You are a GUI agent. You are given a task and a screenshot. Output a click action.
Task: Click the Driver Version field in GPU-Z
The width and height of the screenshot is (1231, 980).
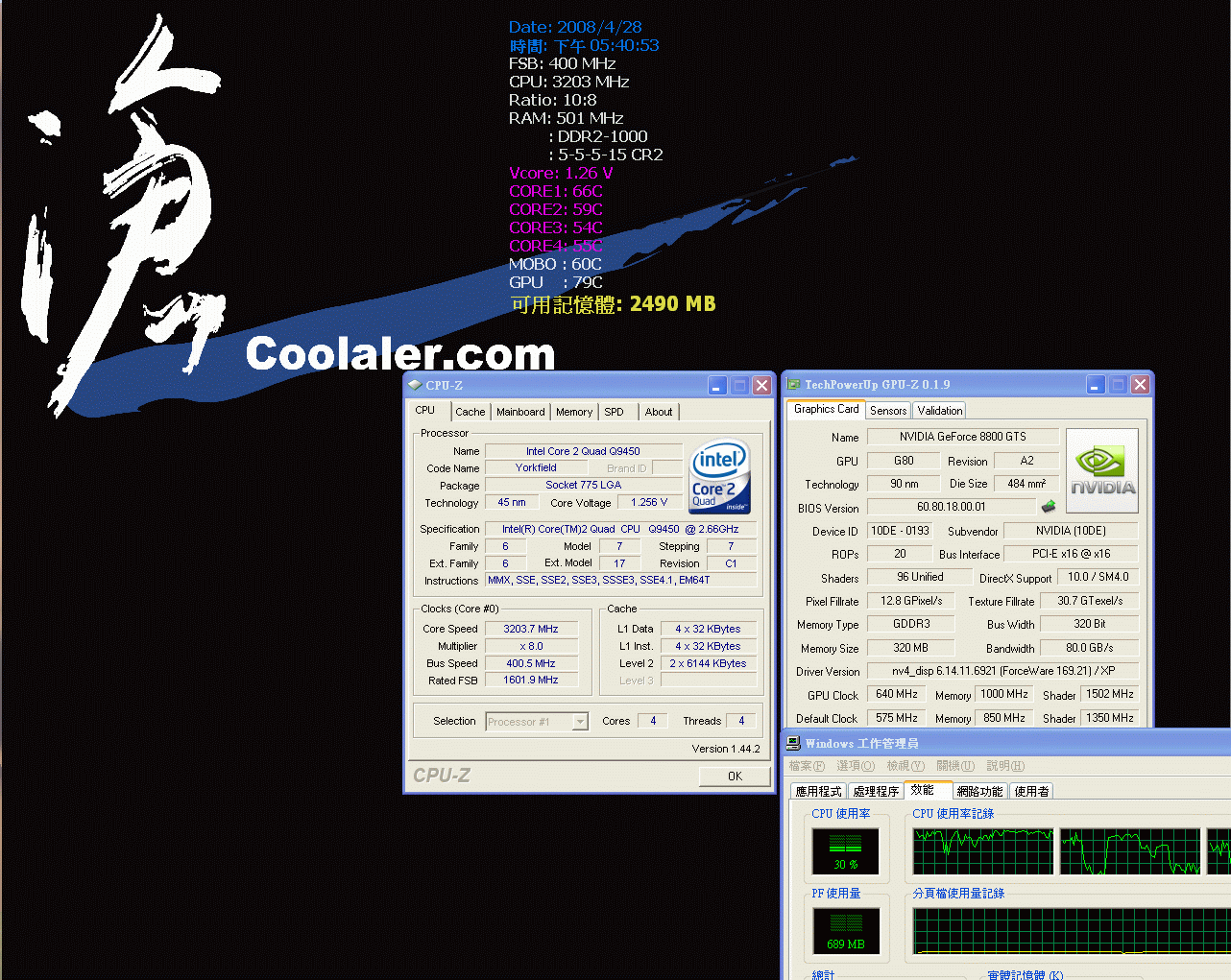tap(1002, 671)
